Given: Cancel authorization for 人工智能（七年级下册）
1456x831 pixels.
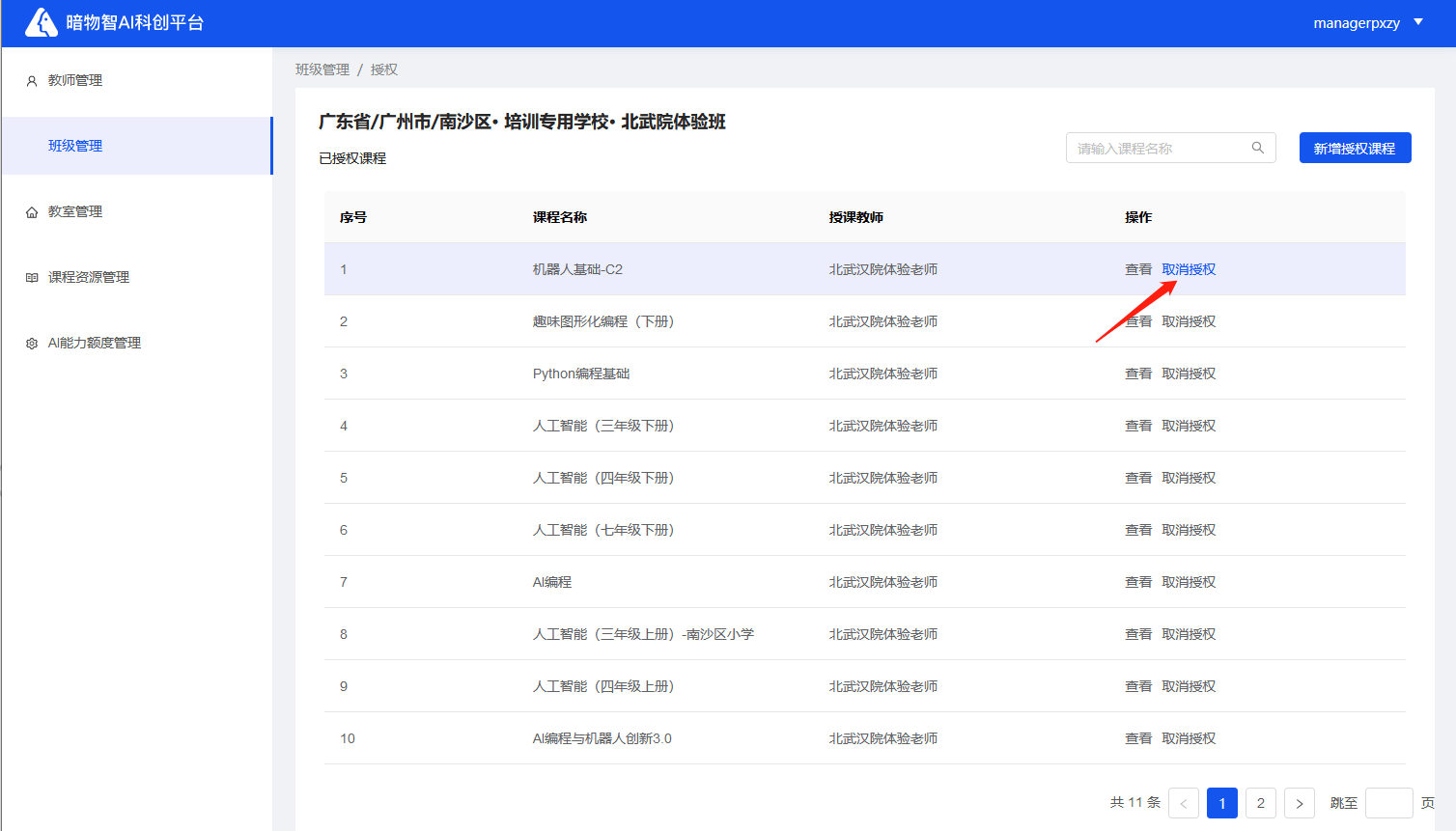Looking at the screenshot, I should tap(1189, 530).
